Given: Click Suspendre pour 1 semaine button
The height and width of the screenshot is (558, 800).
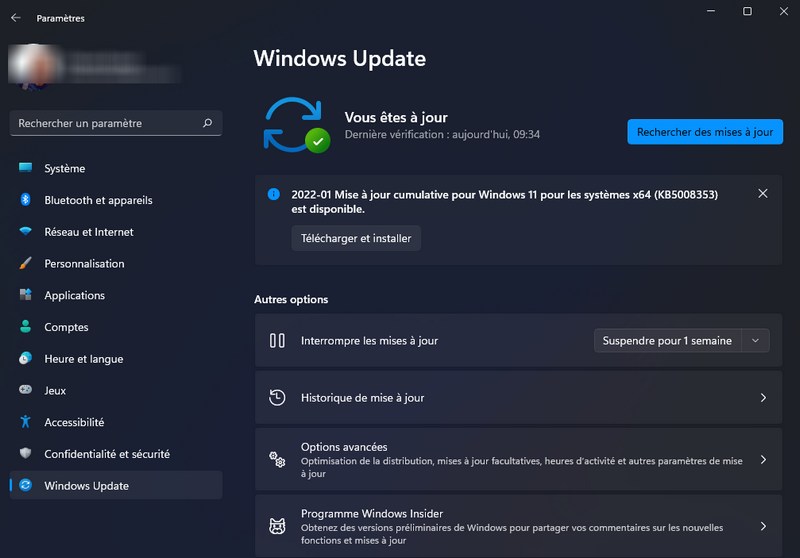Looking at the screenshot, I should click(667, 340).
